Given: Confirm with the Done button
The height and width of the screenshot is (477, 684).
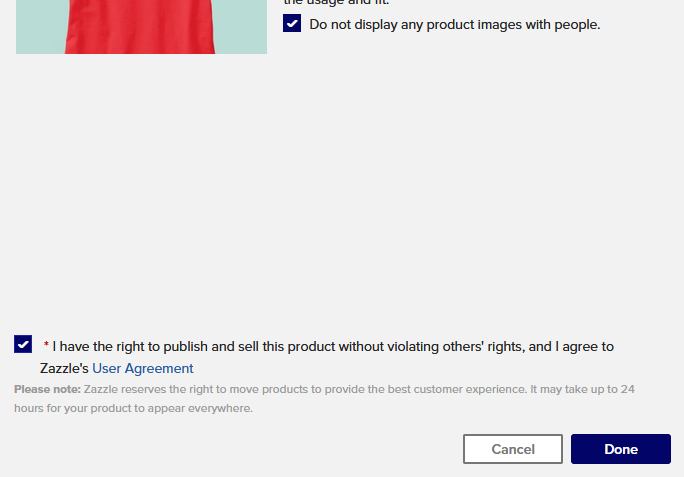Looking at the screenshot, I should 621,449.
